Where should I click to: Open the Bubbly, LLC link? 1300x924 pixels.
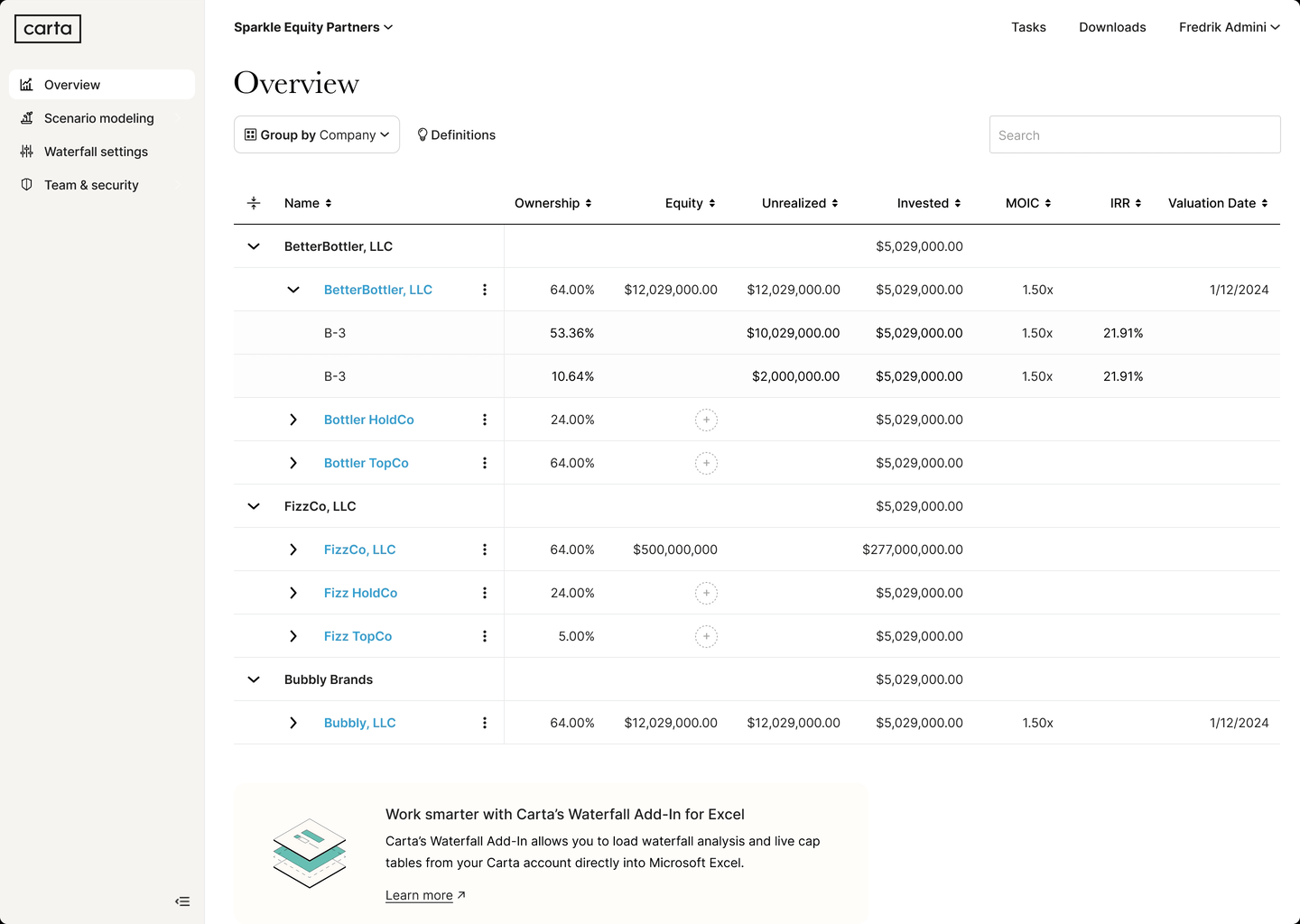(360, 723)
